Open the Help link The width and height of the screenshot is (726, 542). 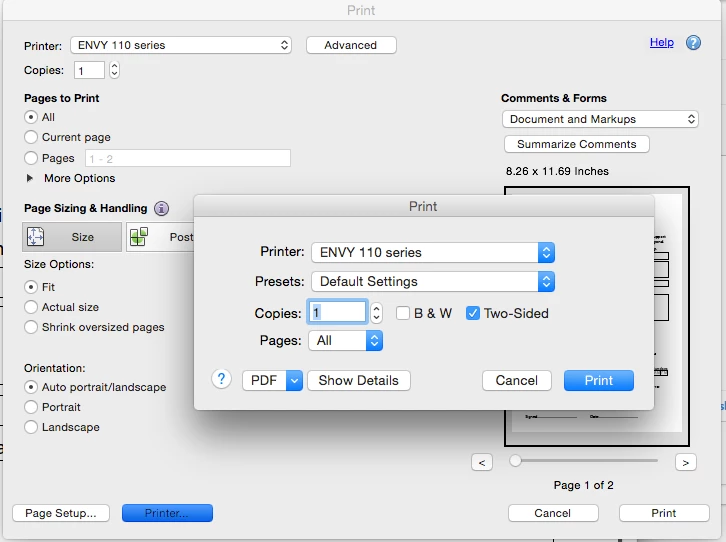pyautogui.click(x=662, y=43)
